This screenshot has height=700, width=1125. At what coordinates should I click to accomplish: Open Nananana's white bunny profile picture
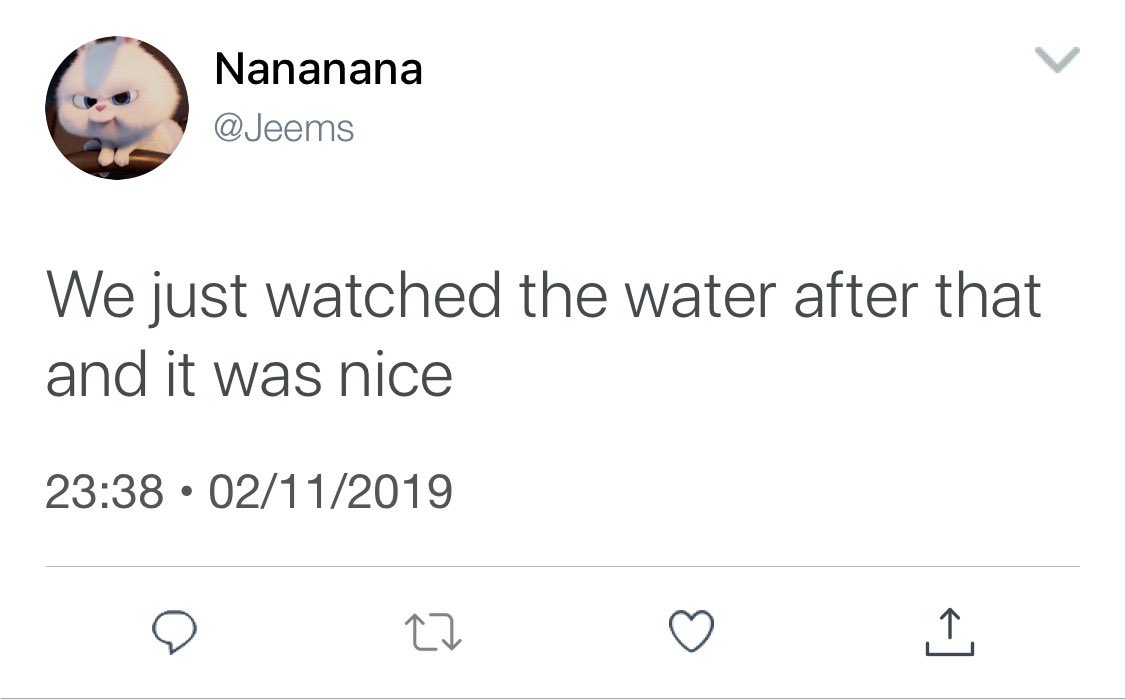click(117, 108)
